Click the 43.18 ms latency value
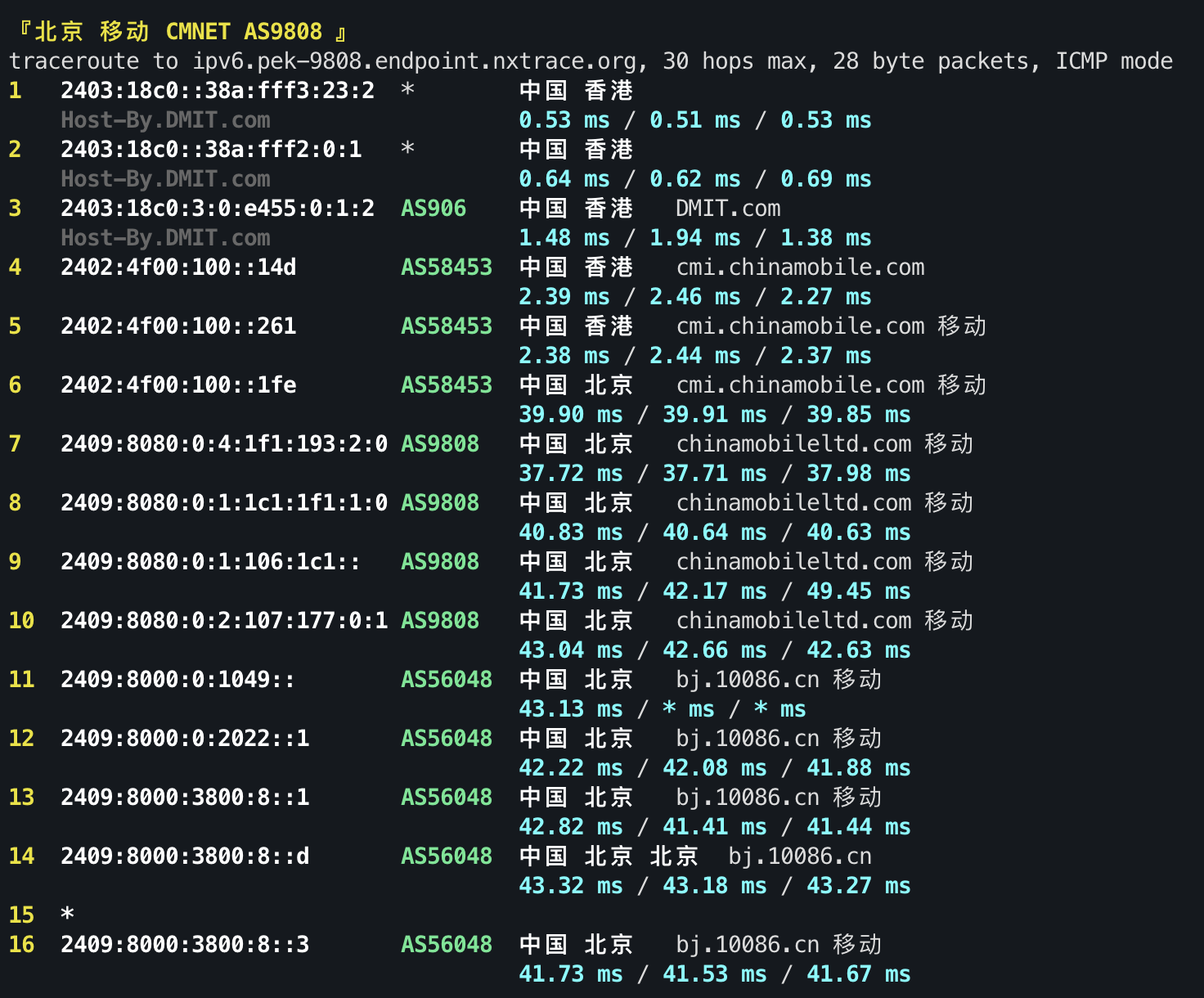This screenshot has height=998, width=1204. point(715,885)
